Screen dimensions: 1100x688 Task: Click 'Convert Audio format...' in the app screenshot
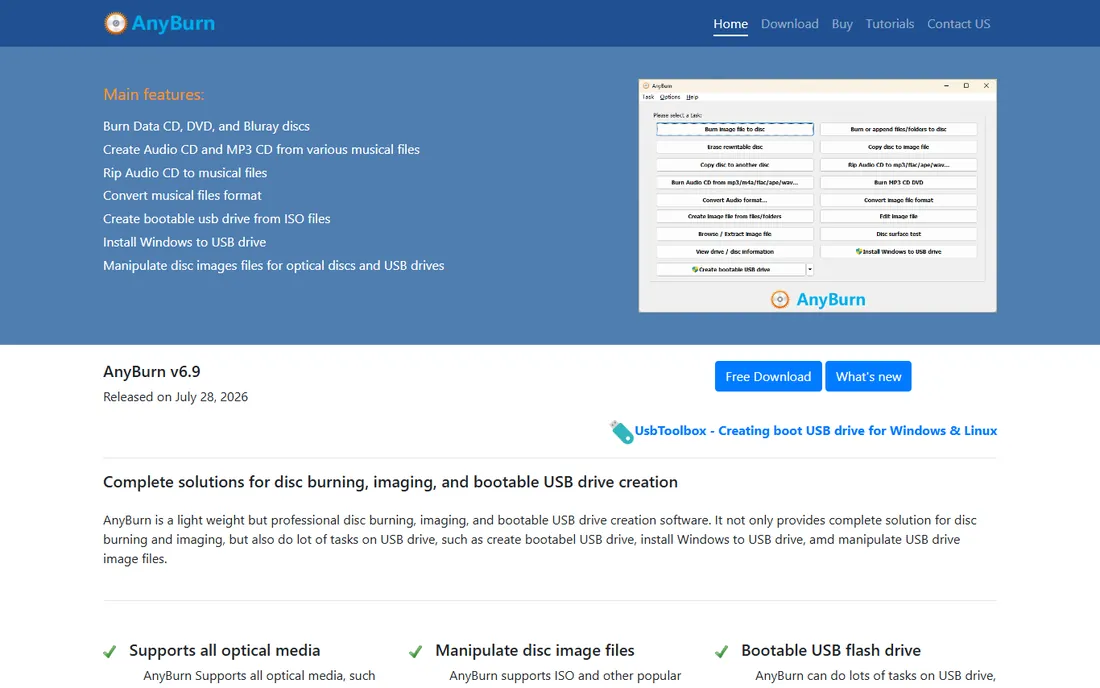click(x=735, y=200)
